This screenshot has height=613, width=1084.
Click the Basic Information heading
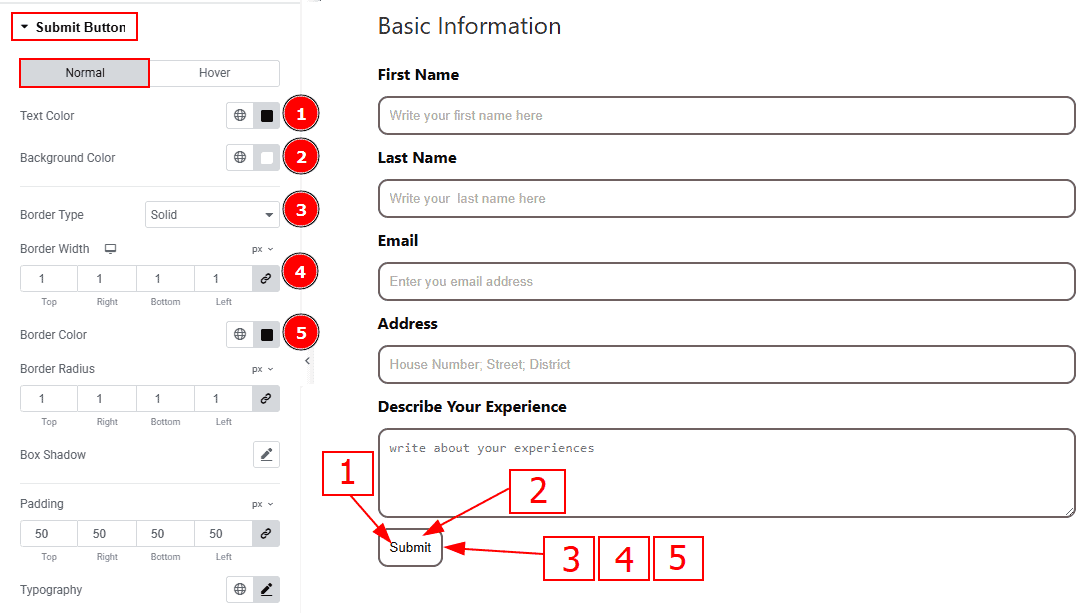pyautogui.click(x=469, y=26)
